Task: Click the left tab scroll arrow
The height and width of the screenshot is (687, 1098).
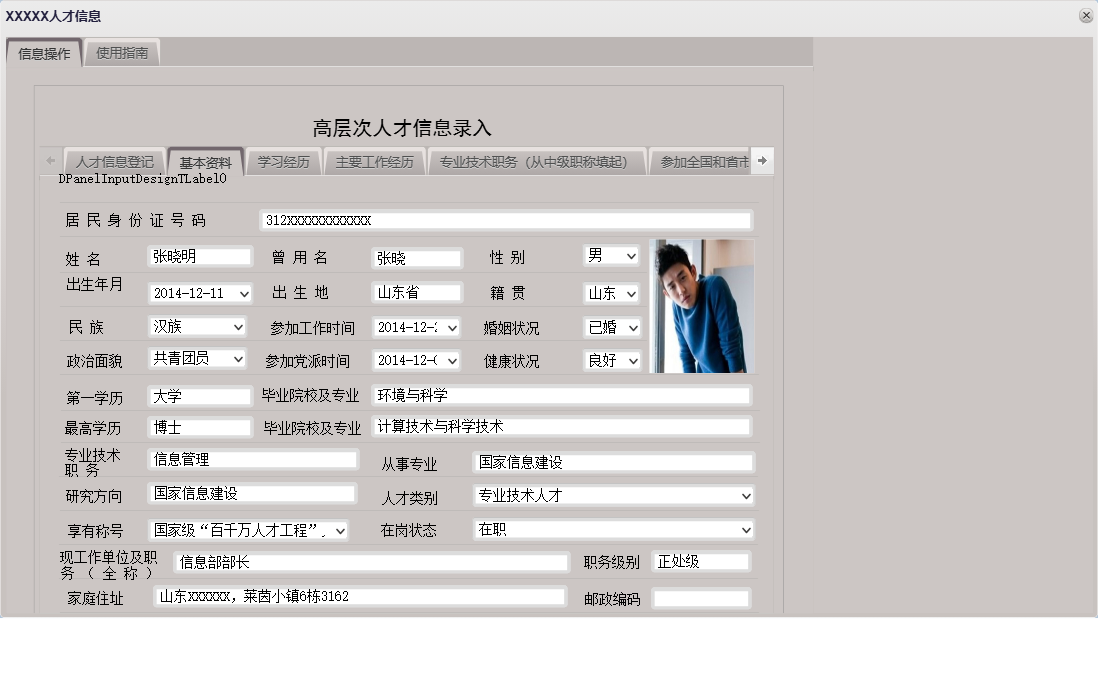Action: [x=49, y=160]
